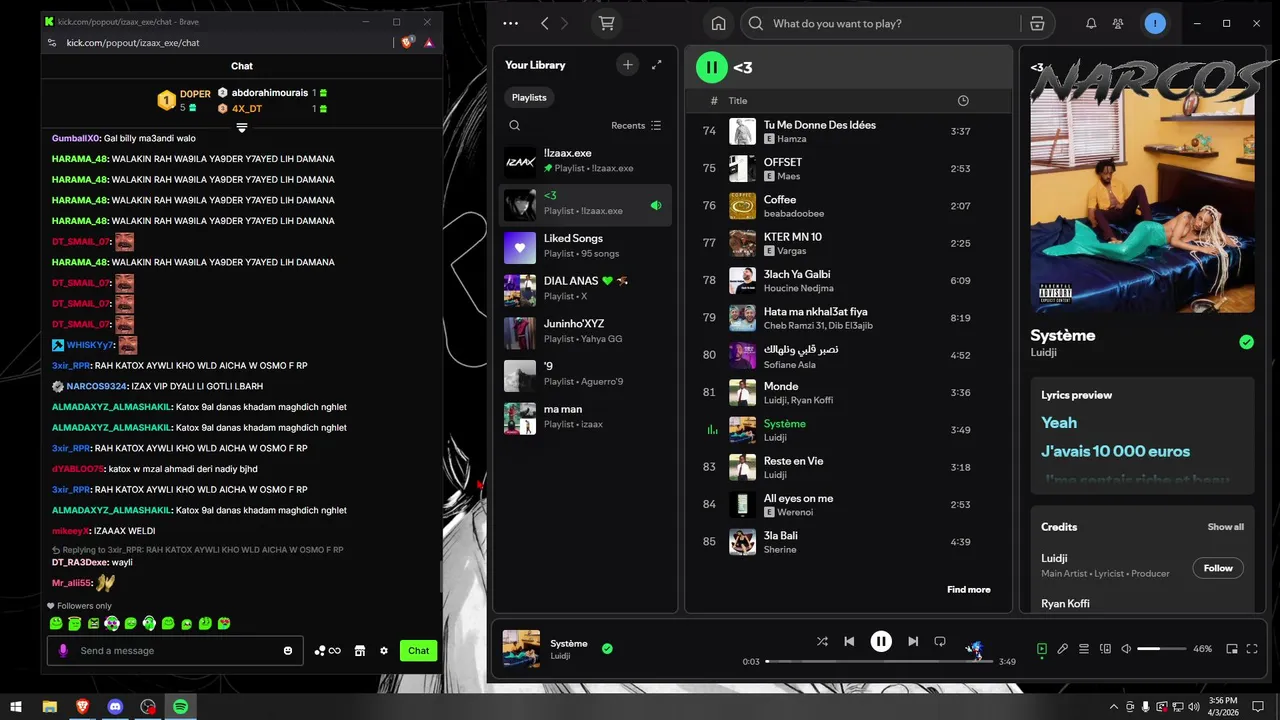
Task: Open the Kick channel points icon
Action: (327, 651)
